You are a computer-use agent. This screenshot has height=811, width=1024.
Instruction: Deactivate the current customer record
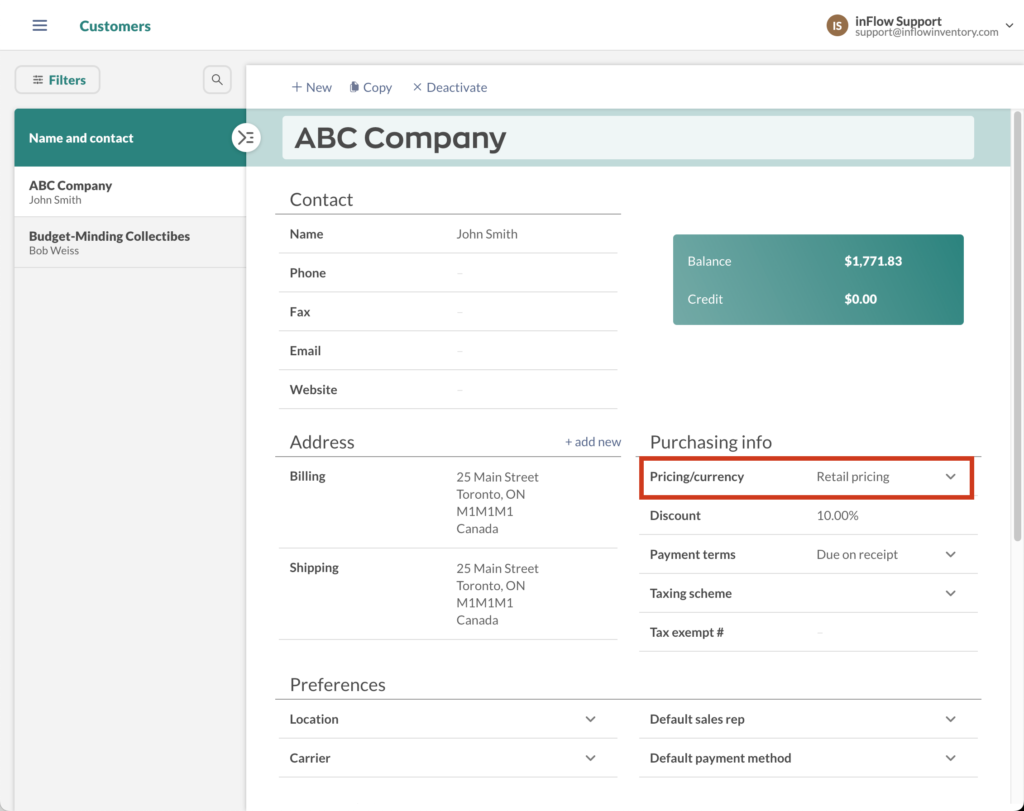click(x=449, y=87)
